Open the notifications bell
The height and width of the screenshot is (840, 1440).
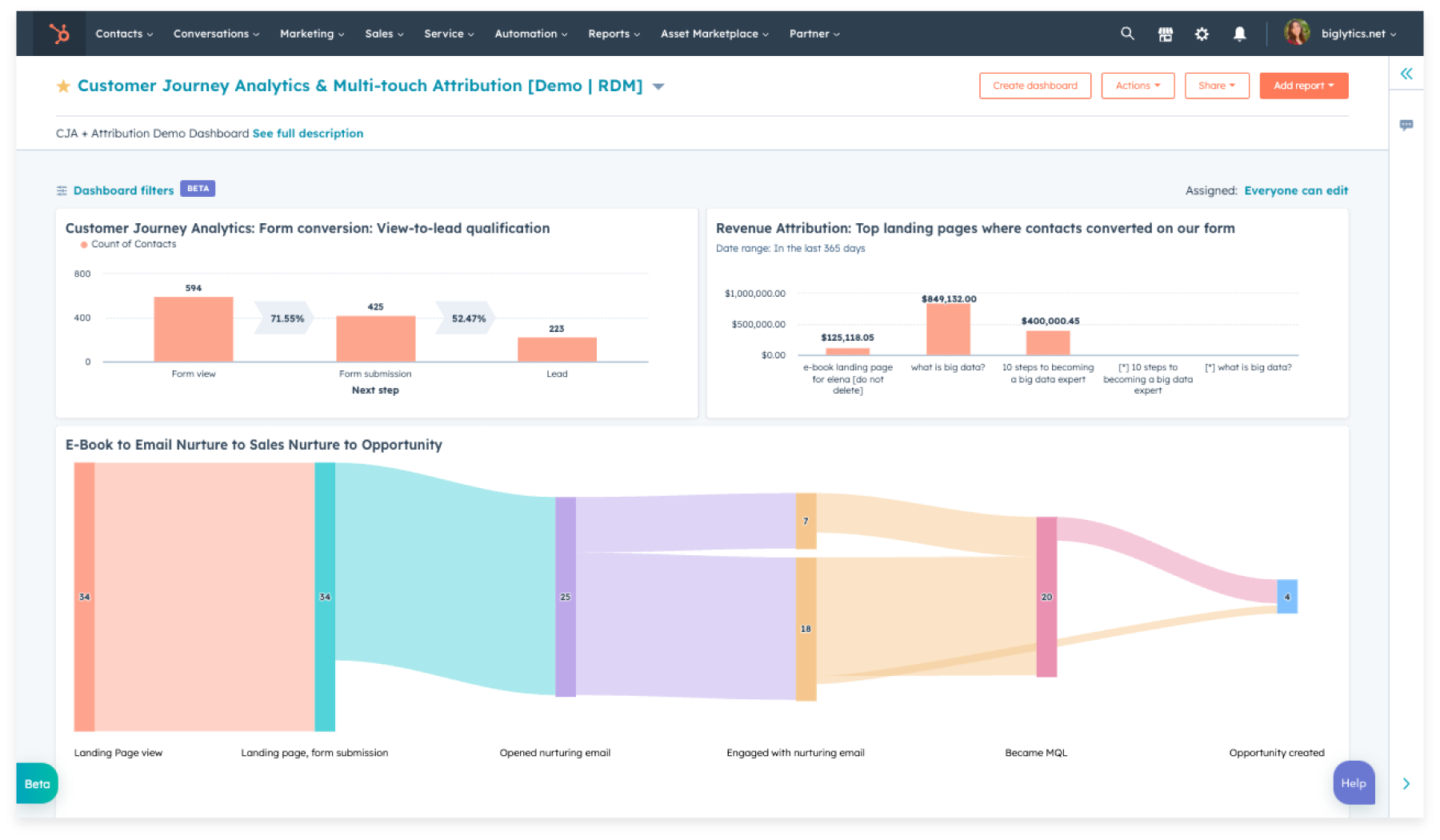coord(1239,34)
